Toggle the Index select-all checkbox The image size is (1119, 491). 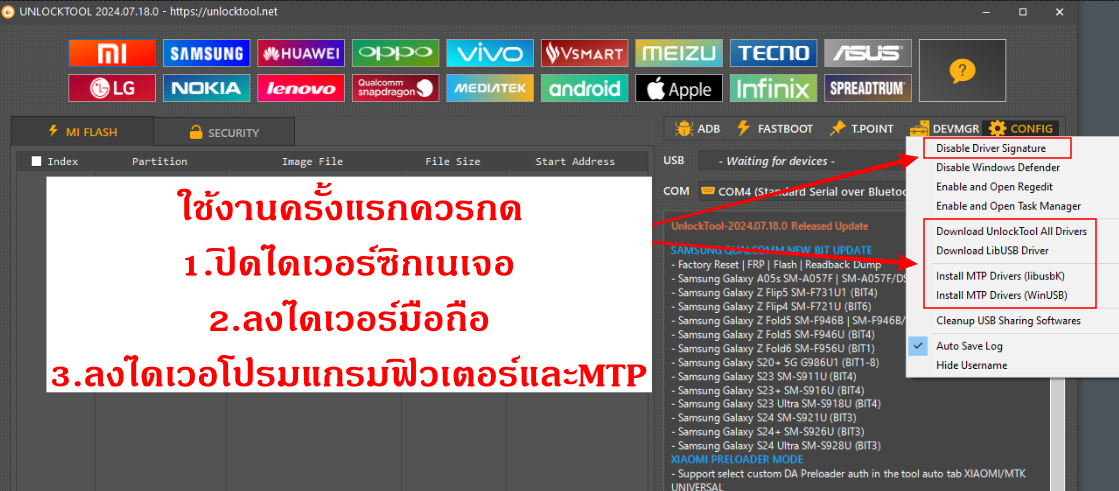36,161
